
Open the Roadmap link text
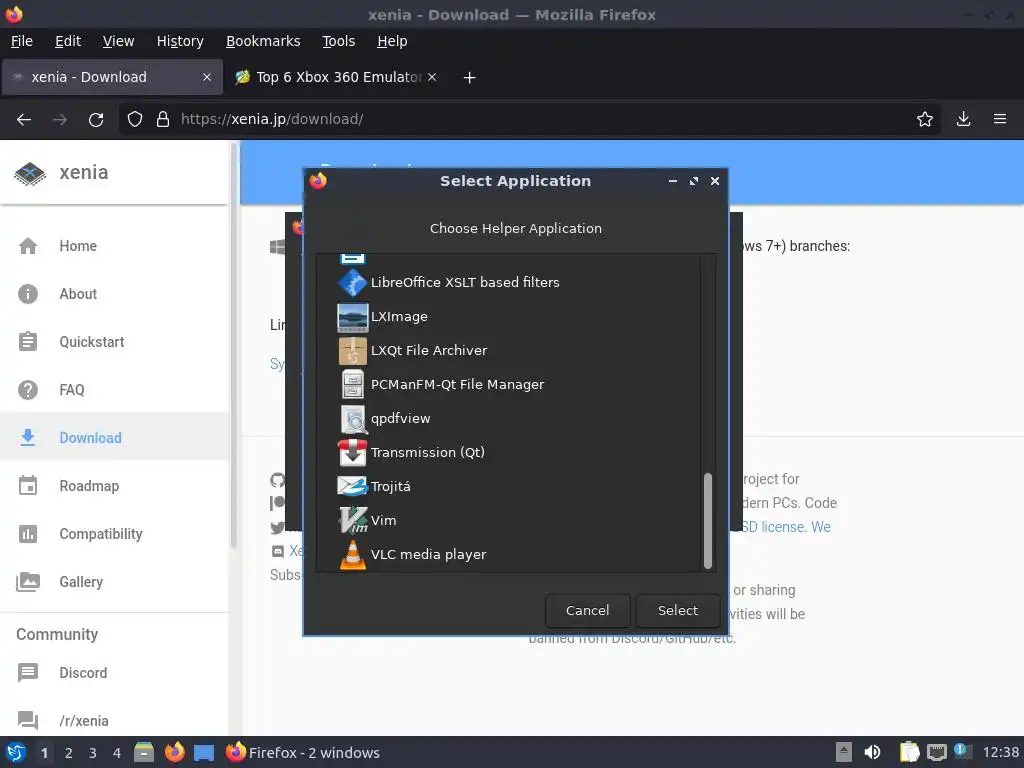pyautogui.click(x=89, y=486)
